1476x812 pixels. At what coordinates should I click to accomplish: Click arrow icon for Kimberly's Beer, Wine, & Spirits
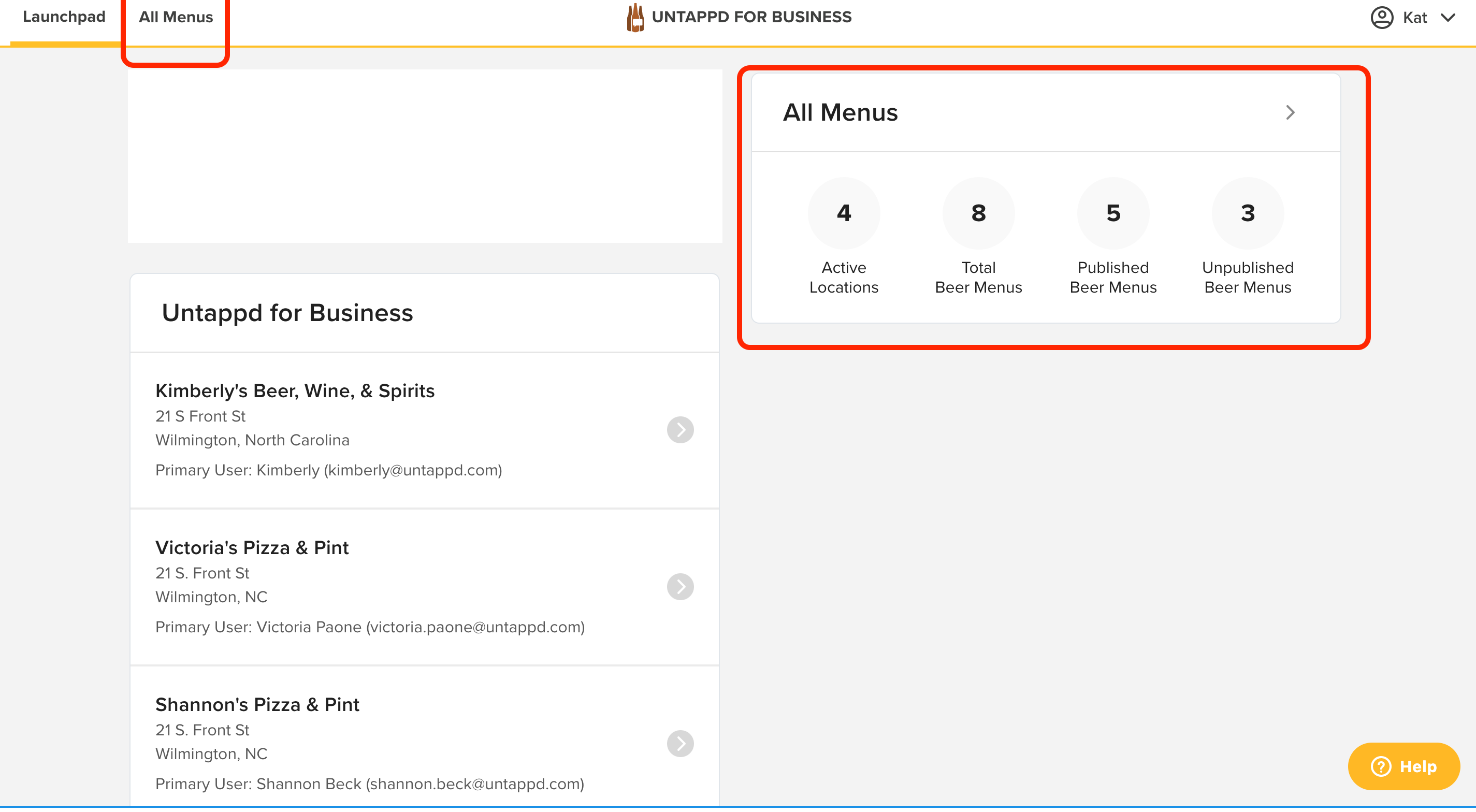[x=681, y=430]
